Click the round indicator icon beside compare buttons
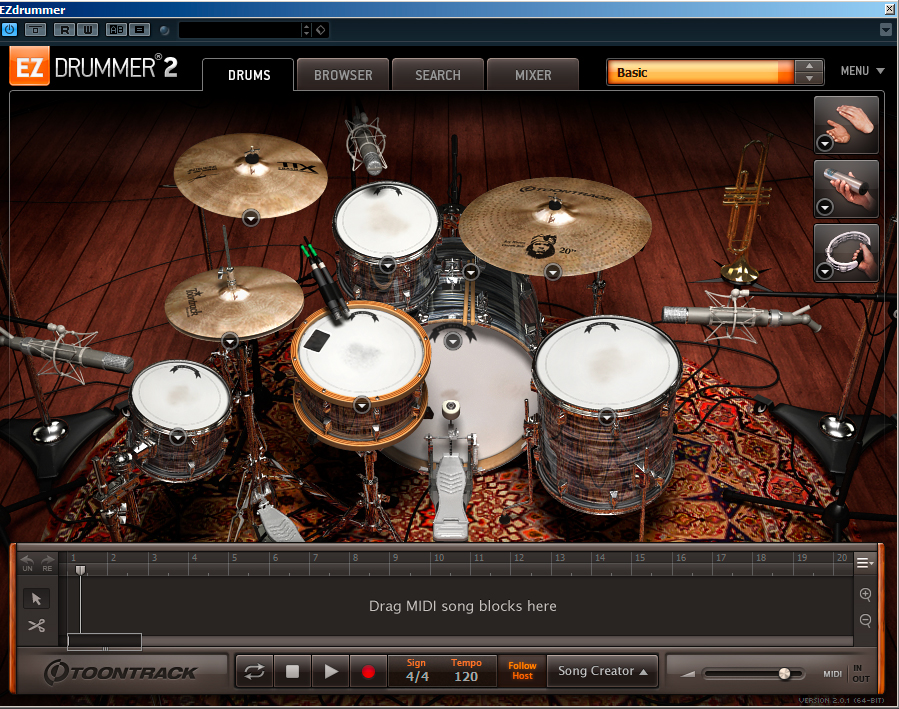The image size is (899, 709). tap(165, 30)
